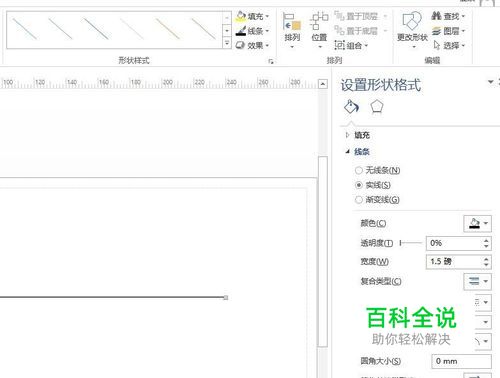
Task: Open the 线条 line pen menu in ribbon
Action: pyautogui.click(x=252, y=31)
